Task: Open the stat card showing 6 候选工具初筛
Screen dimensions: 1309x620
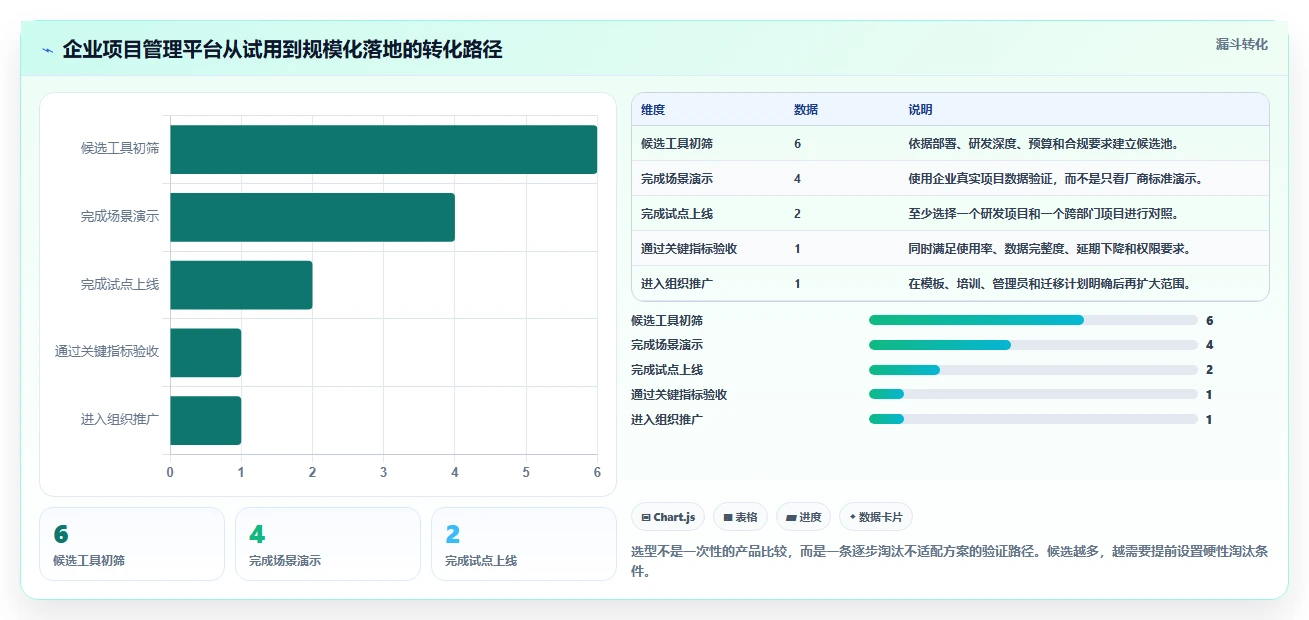Action: (132, 544)
